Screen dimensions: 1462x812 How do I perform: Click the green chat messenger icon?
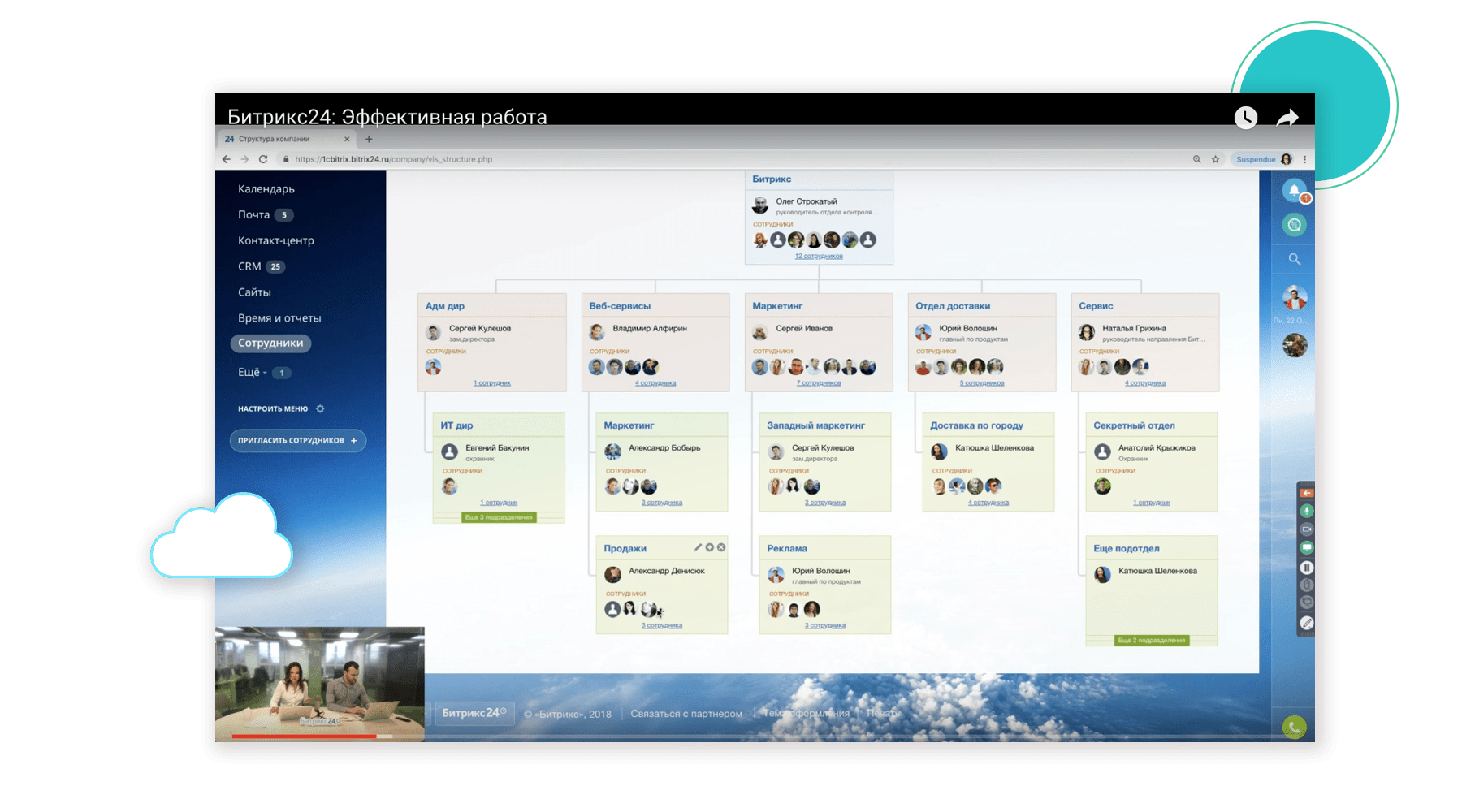pyautogui.click(x=1294, y=225)
